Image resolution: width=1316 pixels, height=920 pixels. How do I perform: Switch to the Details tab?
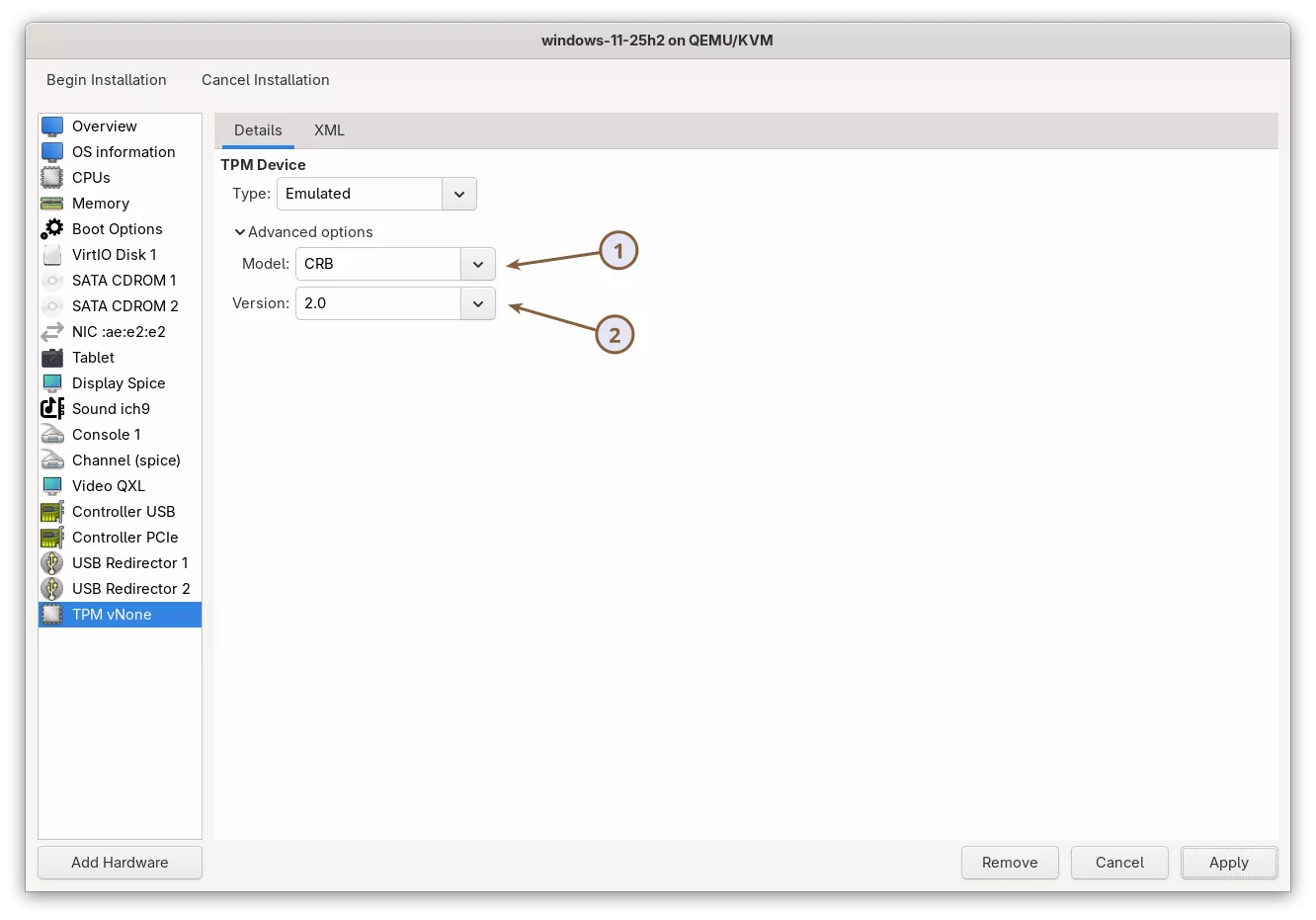coord(258,130)
